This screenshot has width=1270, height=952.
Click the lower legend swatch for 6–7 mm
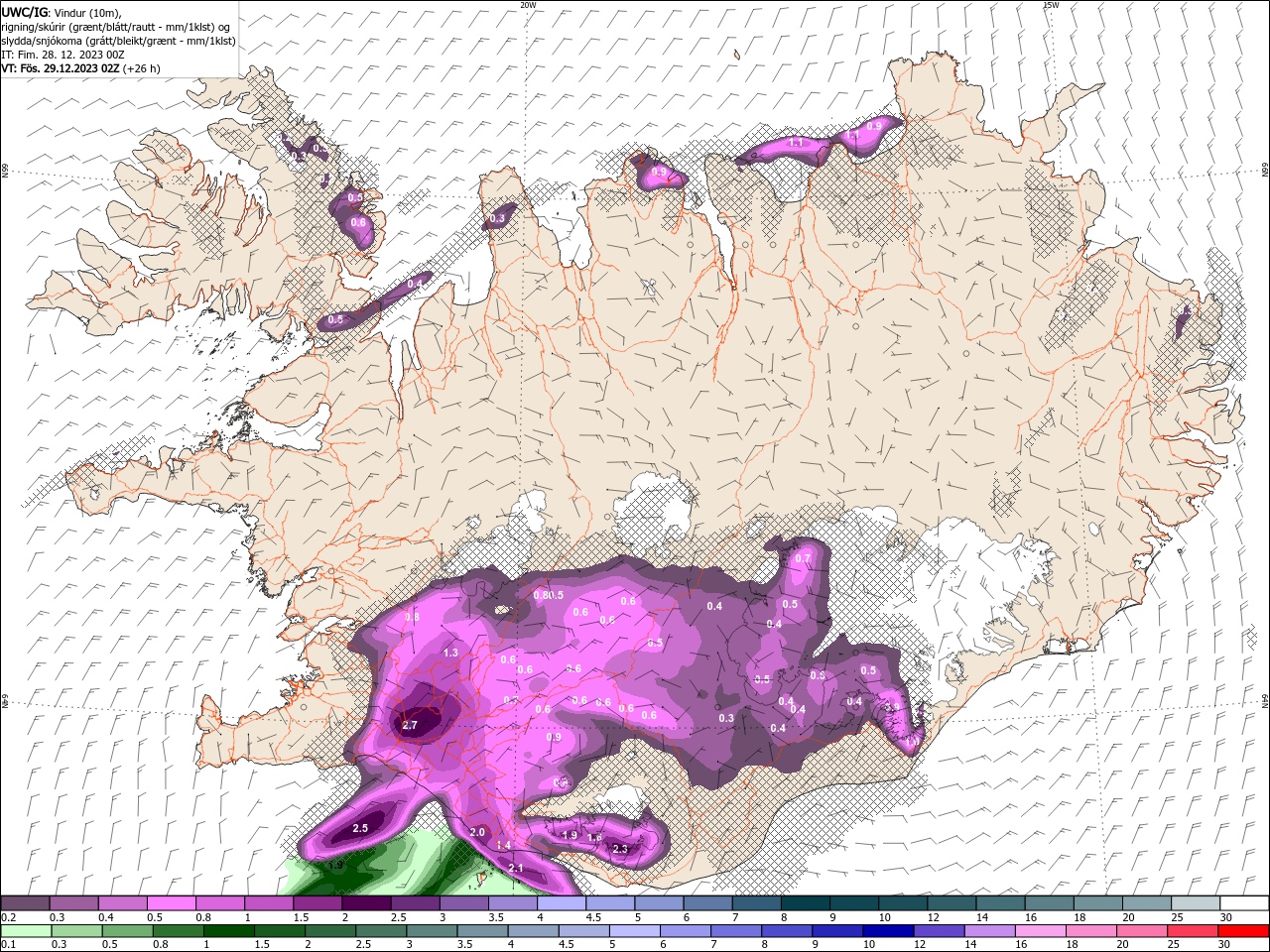tap(686, 931)
